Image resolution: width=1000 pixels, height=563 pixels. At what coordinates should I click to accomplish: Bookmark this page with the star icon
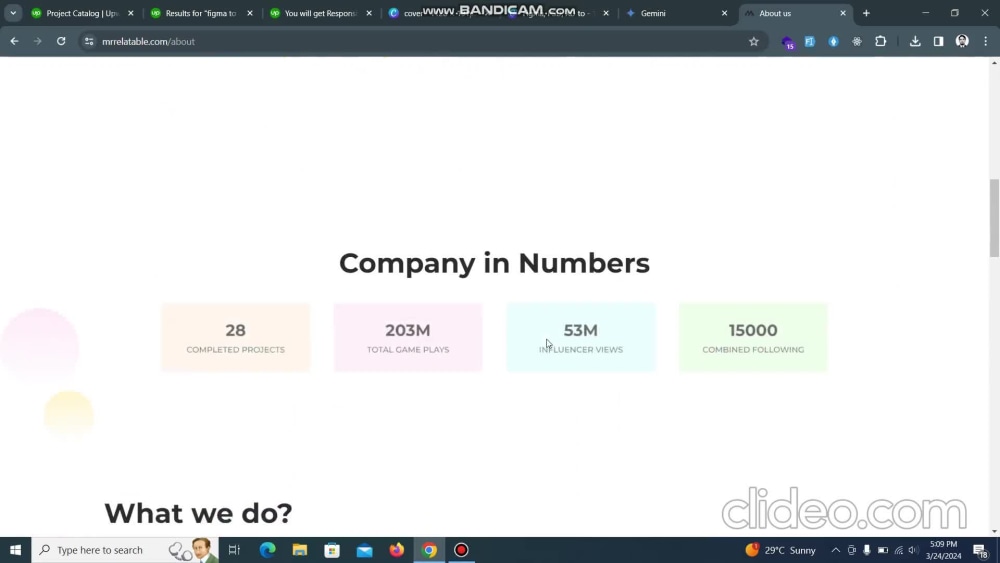(x=754, y=41)
